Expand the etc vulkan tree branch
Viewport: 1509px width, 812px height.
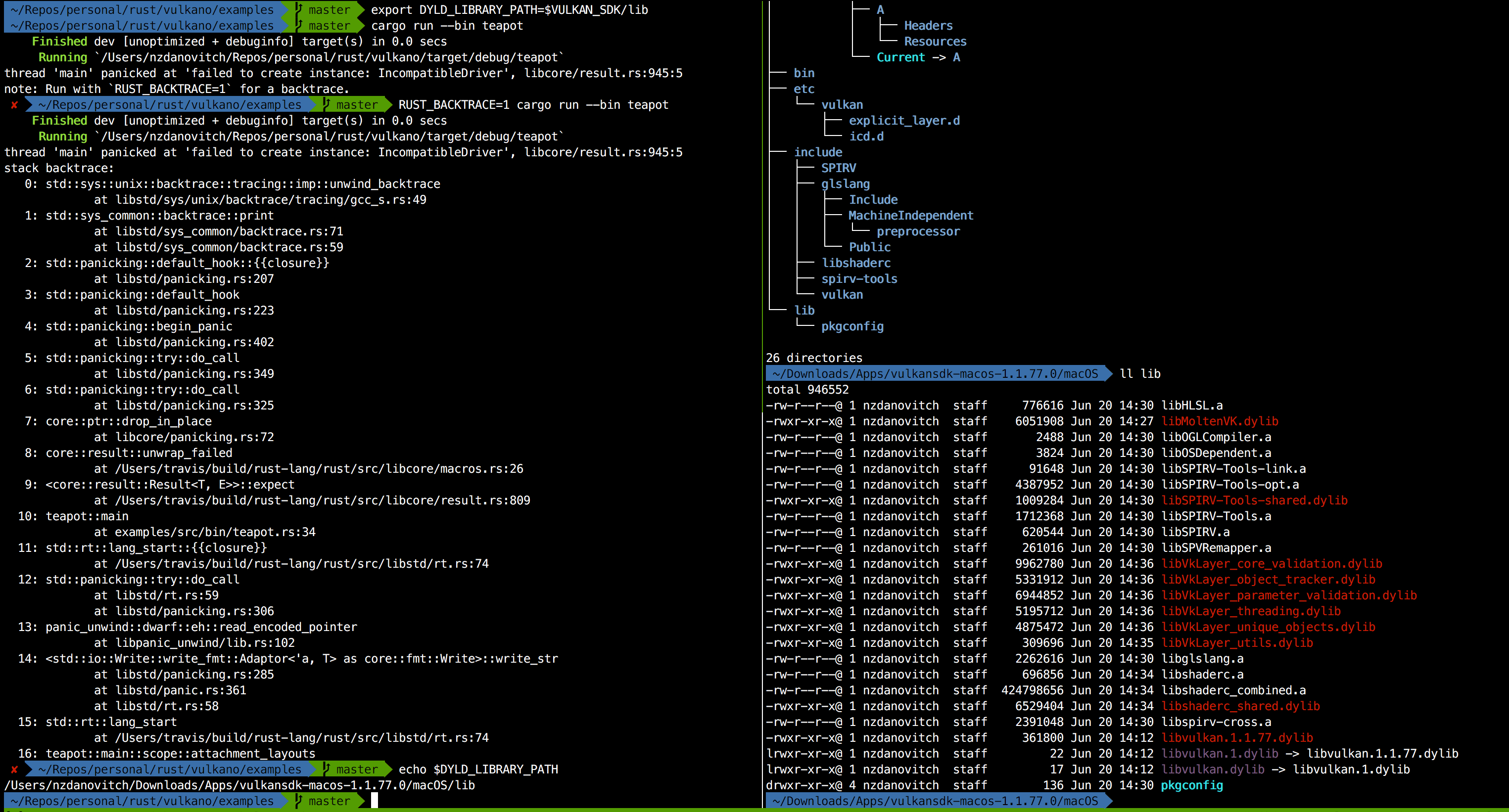coord(843,104)
